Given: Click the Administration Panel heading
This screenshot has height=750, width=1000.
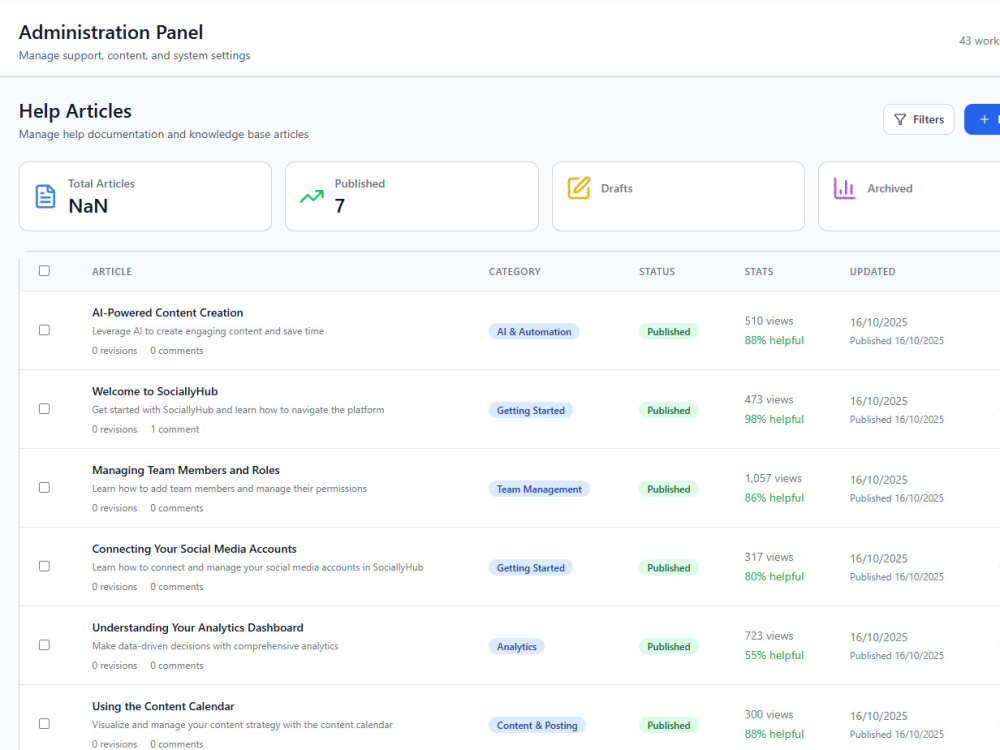Looking at the screenshot, I should pos(111,32).
